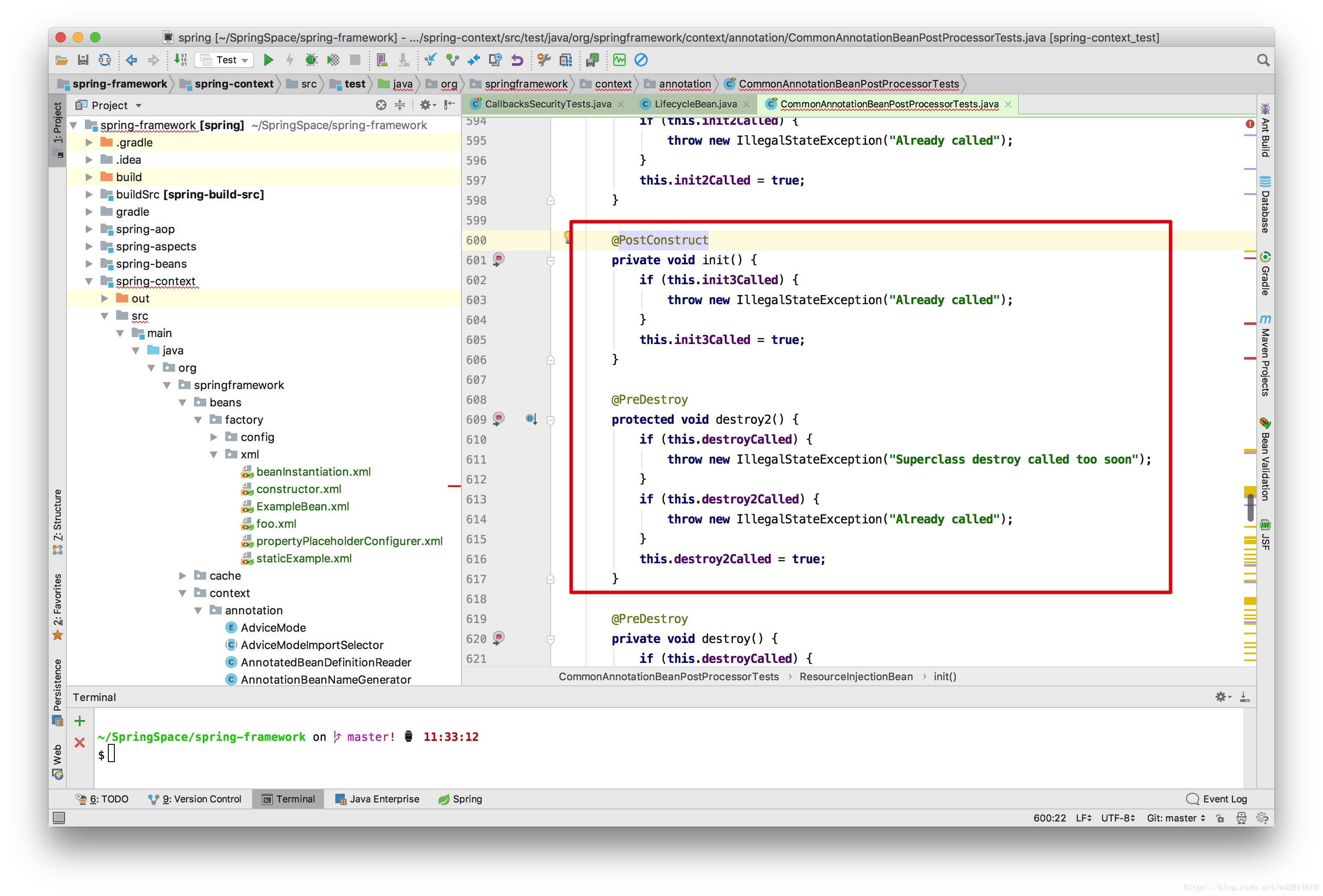Toggle the 2: Favorites side tool window
The width and height of the screenshot is (1323, 896).
tap(58, 607)
